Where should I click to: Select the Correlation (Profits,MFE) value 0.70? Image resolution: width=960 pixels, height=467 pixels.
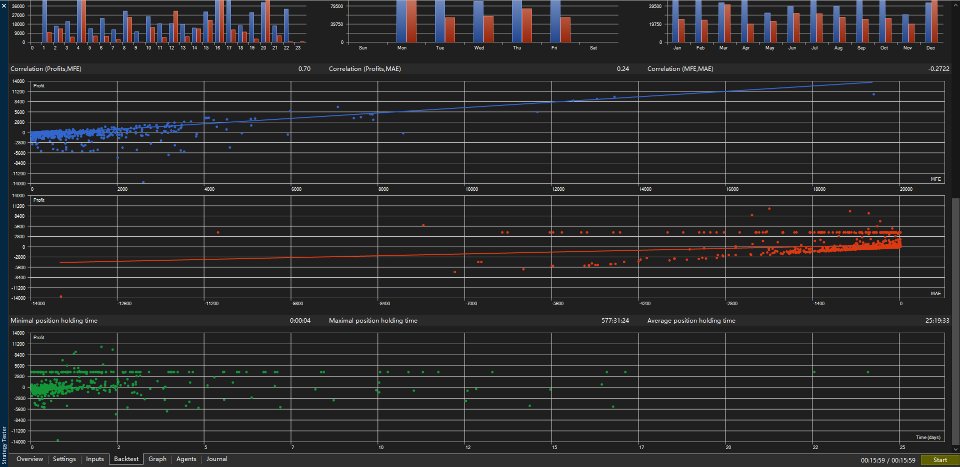tap(304, 69)
